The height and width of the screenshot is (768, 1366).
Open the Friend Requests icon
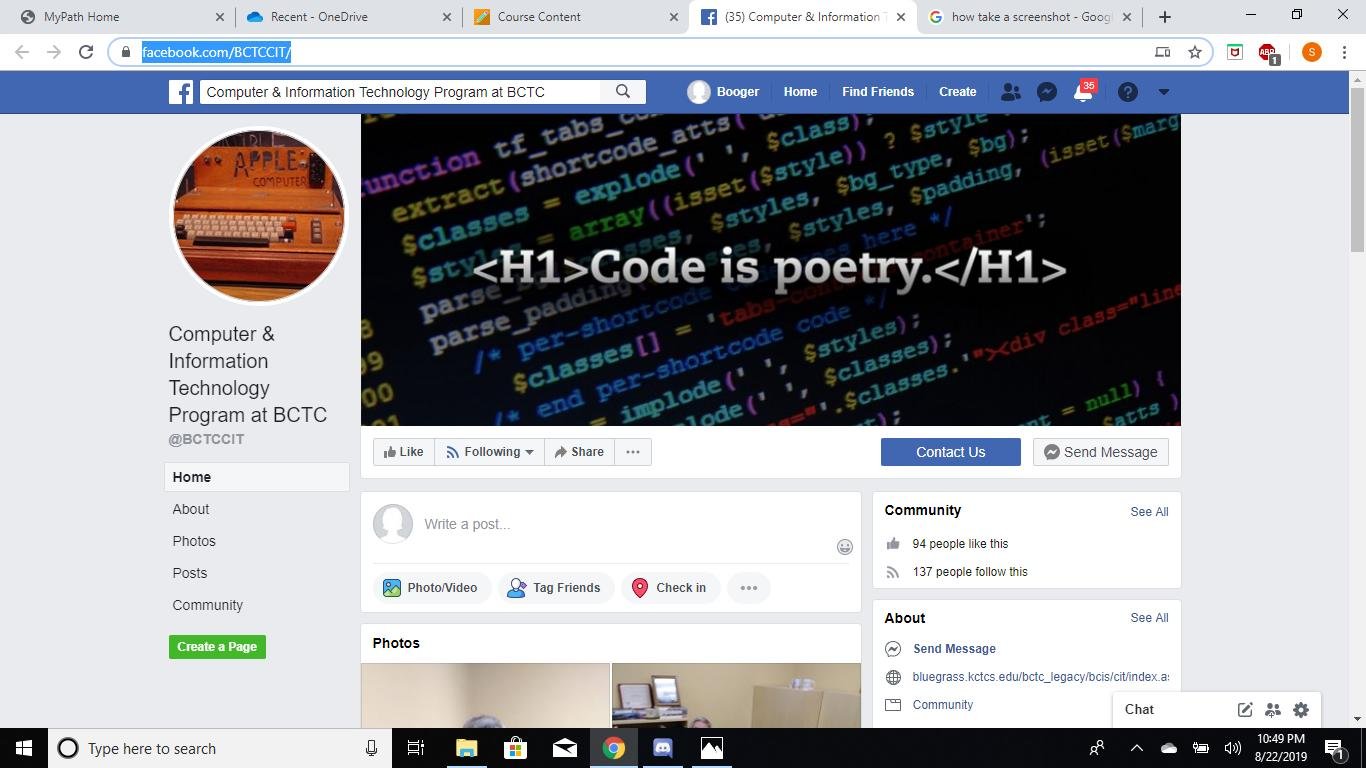1011,92
